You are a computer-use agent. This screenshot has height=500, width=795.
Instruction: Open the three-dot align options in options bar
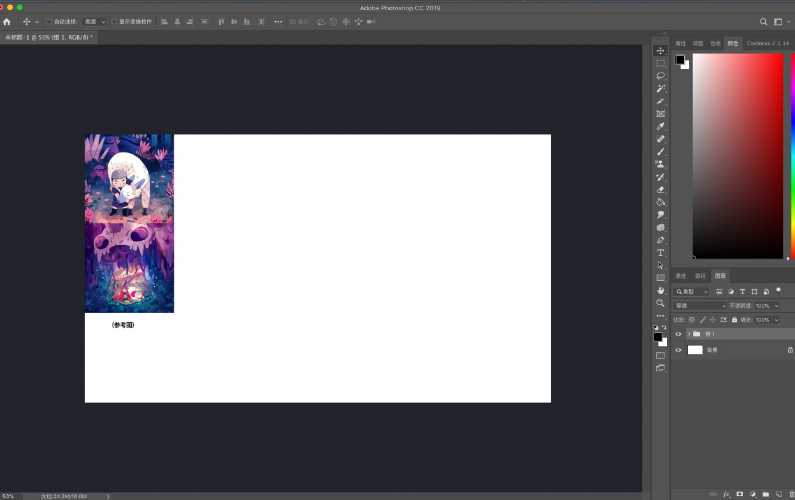278,22
